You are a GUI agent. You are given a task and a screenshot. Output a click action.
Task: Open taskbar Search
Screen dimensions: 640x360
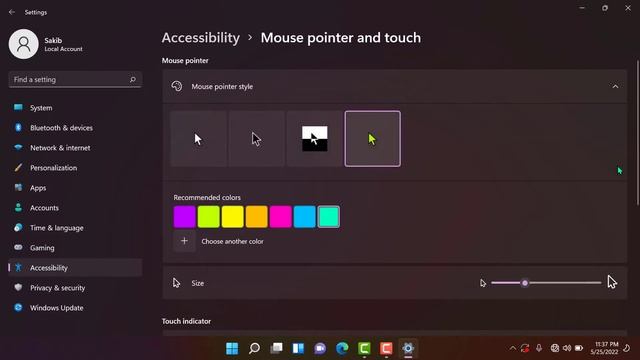(254, 348)
